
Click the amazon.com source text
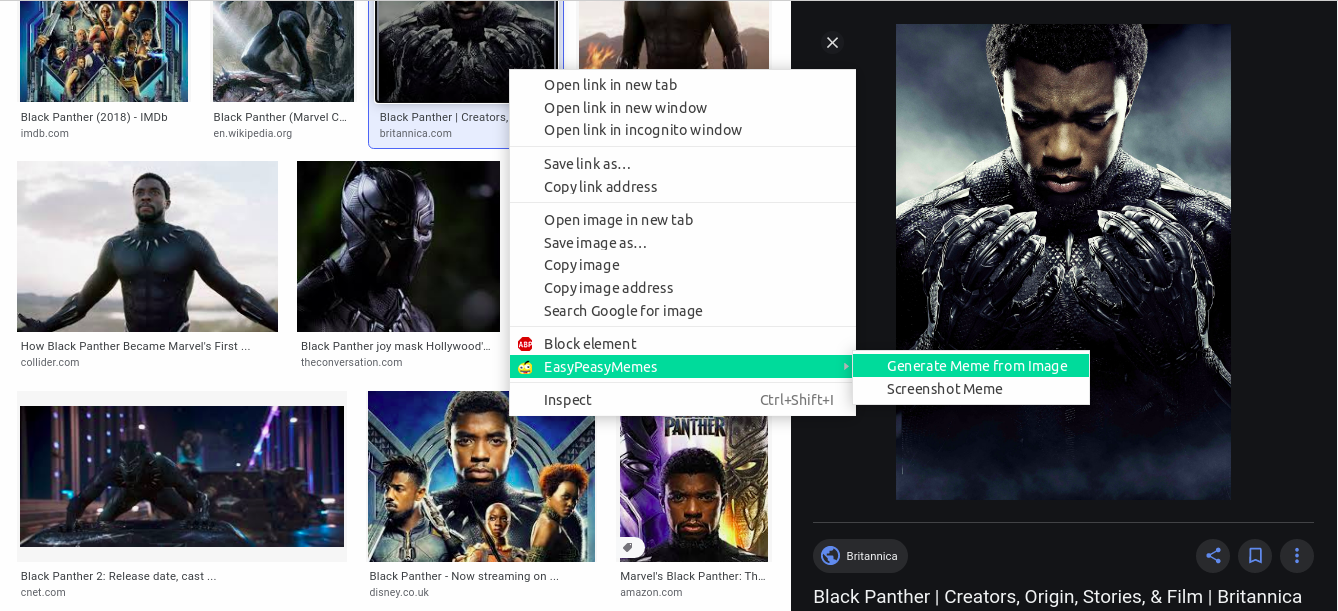(651, 592)
